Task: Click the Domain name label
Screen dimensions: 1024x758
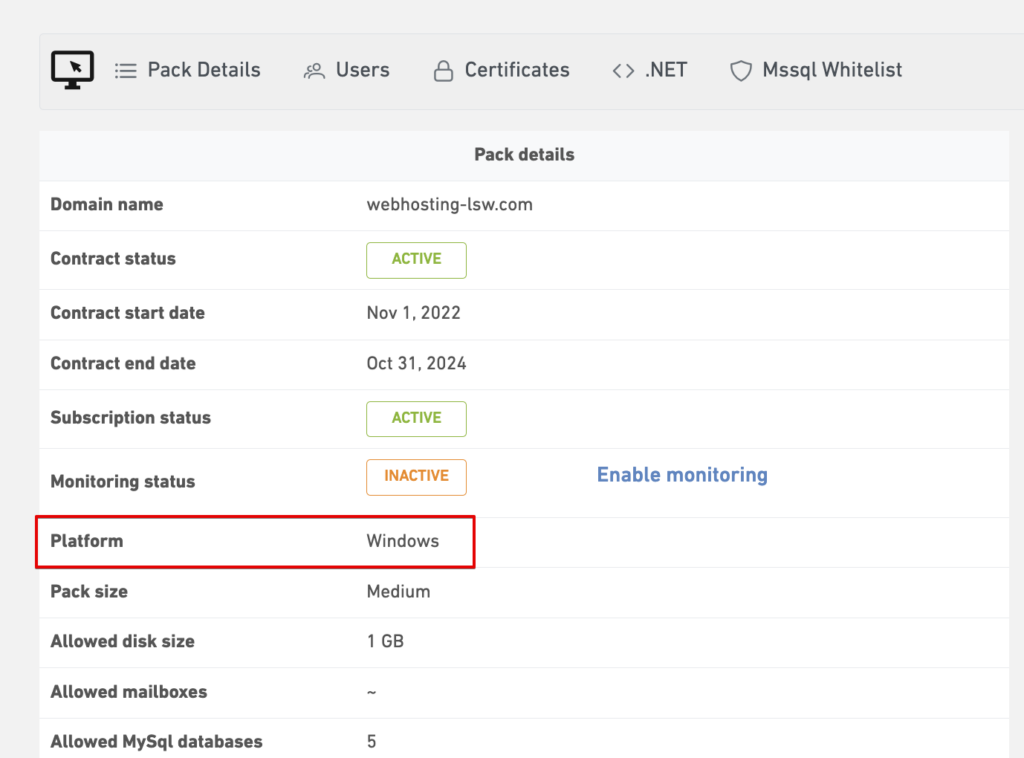Action: pyautogui.click(x=106, y=204)
